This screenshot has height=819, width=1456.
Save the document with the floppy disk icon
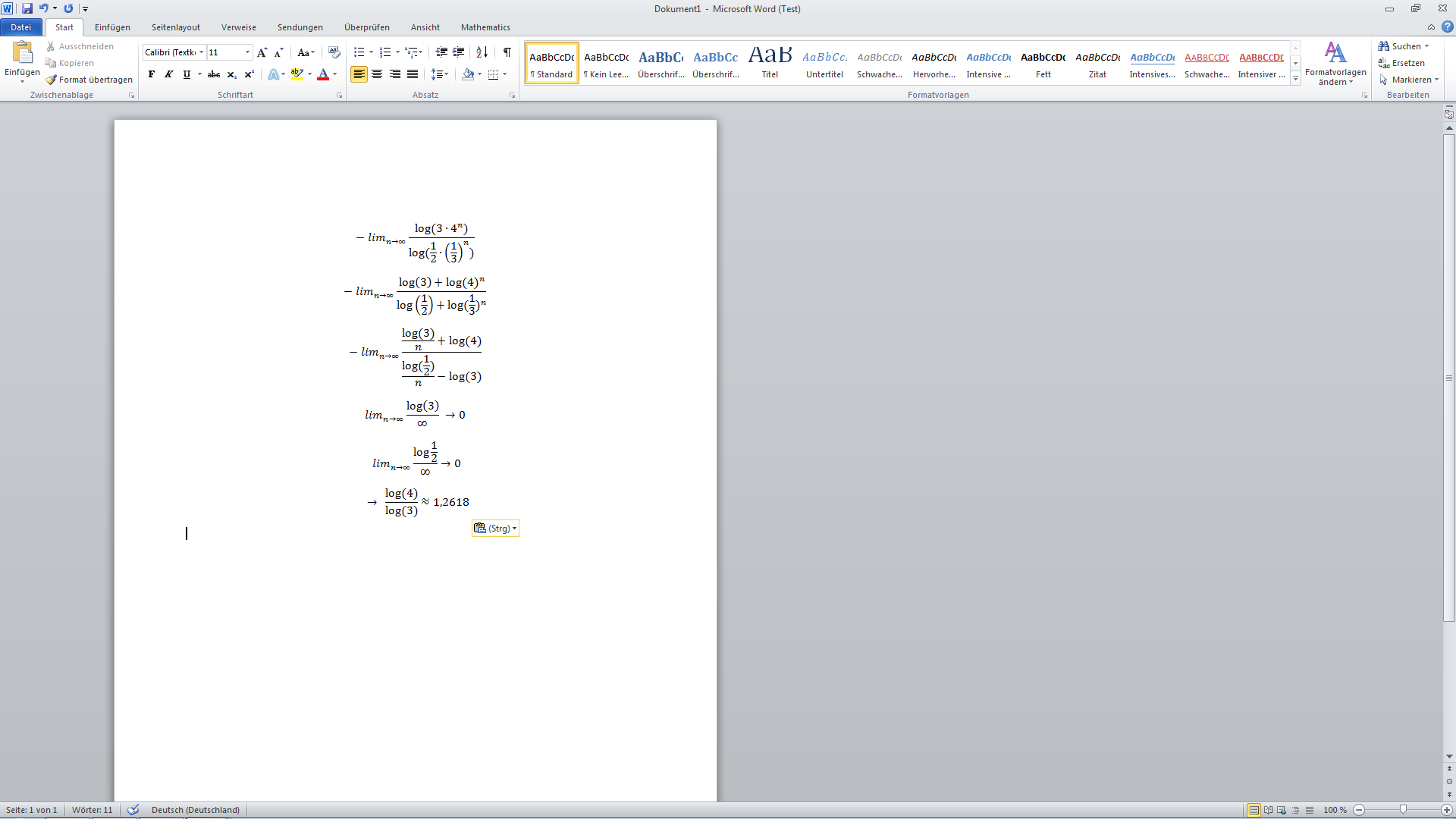27,8
